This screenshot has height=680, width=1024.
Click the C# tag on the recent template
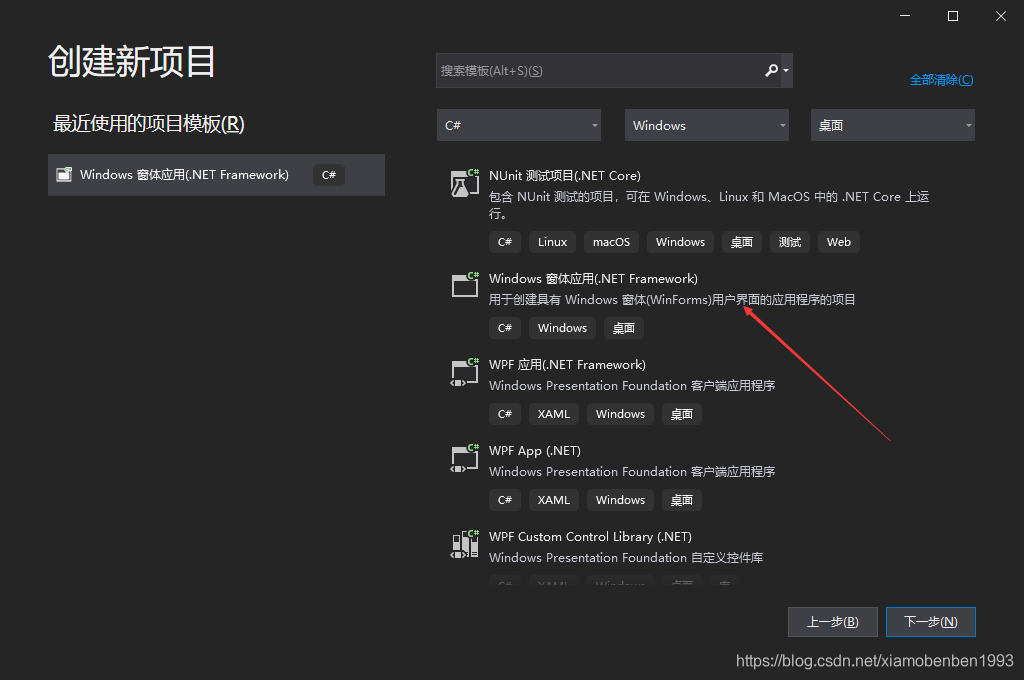(x=328, y=174)
